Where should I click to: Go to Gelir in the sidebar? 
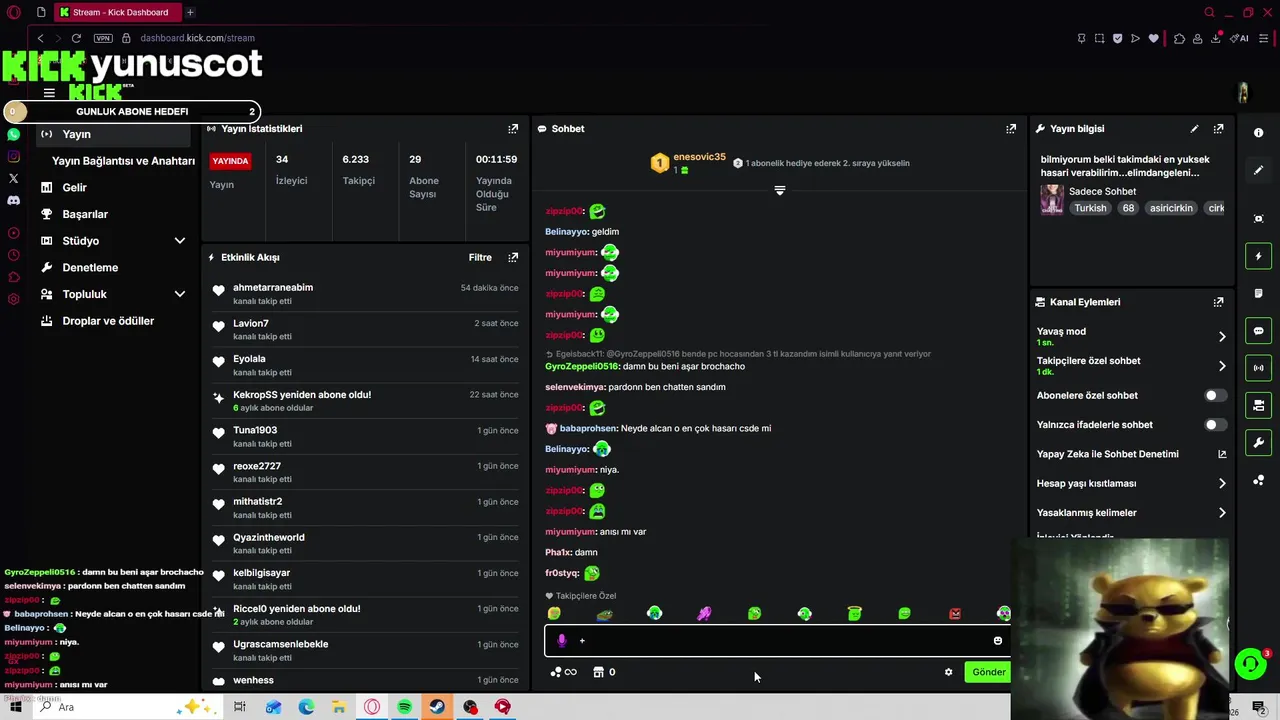74,187
